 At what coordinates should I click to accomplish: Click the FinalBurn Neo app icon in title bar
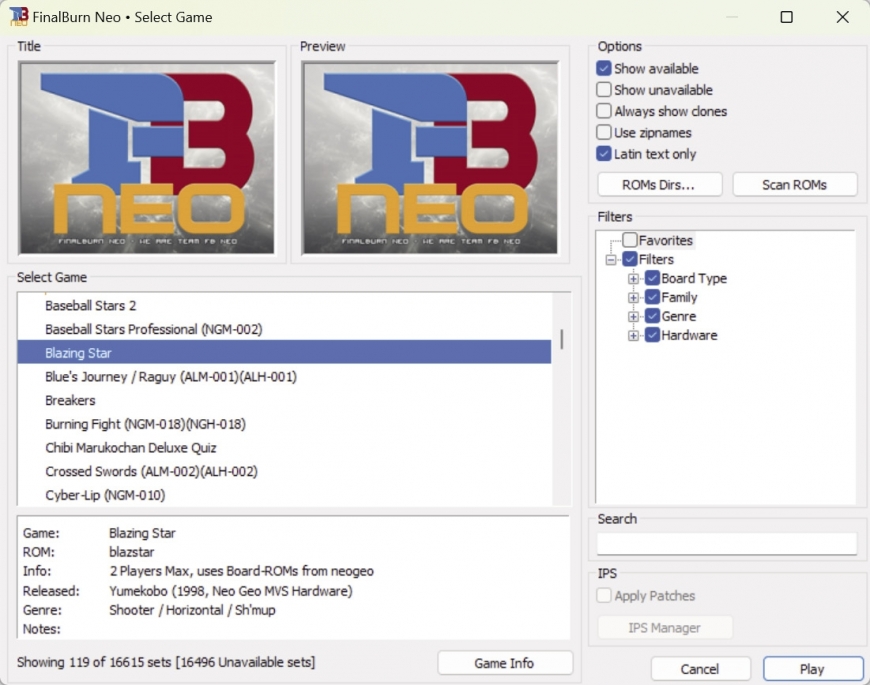pyautogui.click(x=18, y=16)
